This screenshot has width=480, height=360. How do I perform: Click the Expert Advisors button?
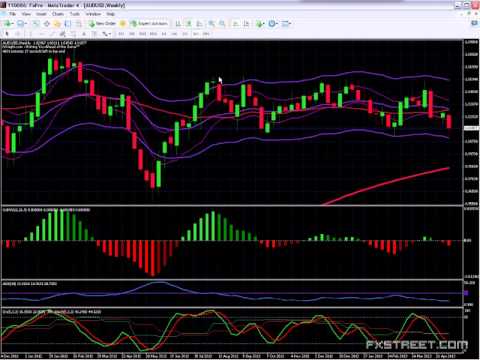149,24
